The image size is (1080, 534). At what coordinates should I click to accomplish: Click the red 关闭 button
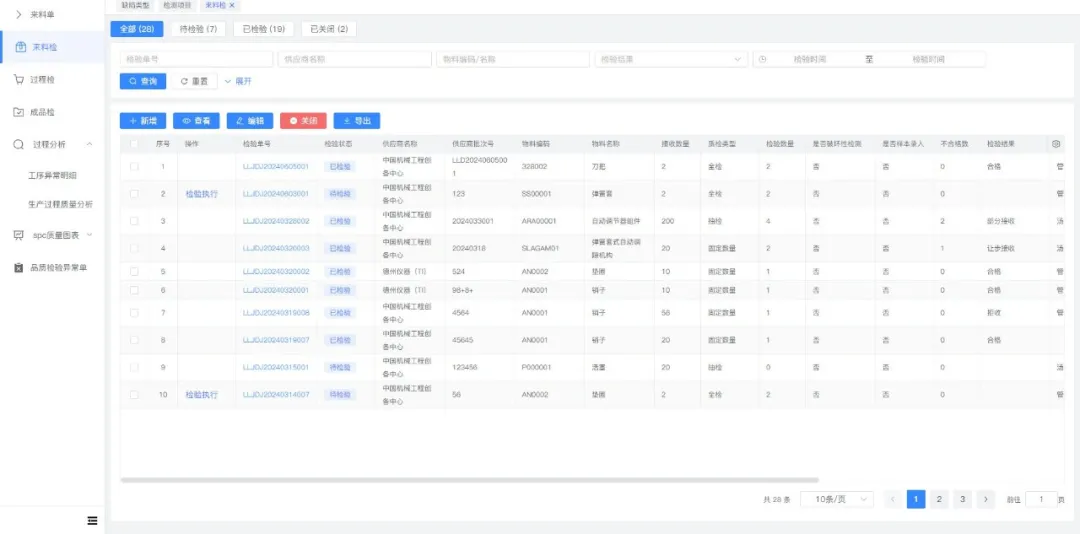[x=303, y=120]
